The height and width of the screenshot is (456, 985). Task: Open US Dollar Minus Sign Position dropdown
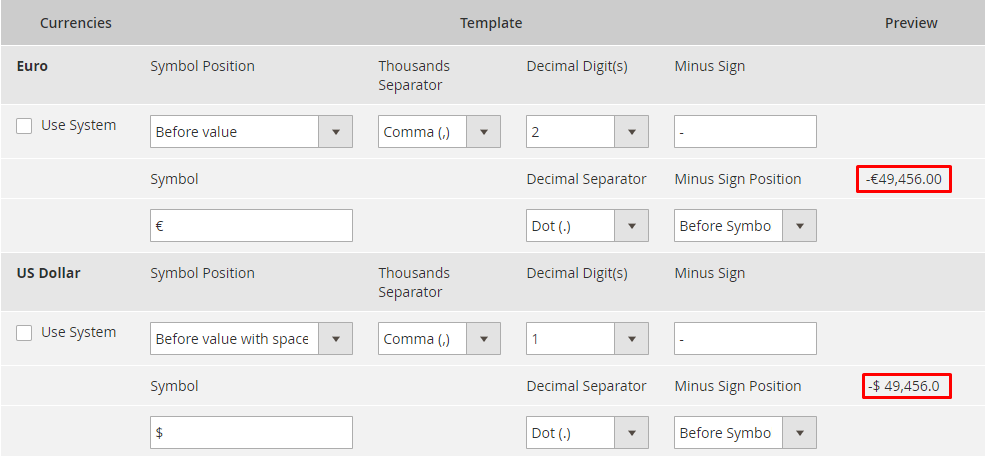745,433
